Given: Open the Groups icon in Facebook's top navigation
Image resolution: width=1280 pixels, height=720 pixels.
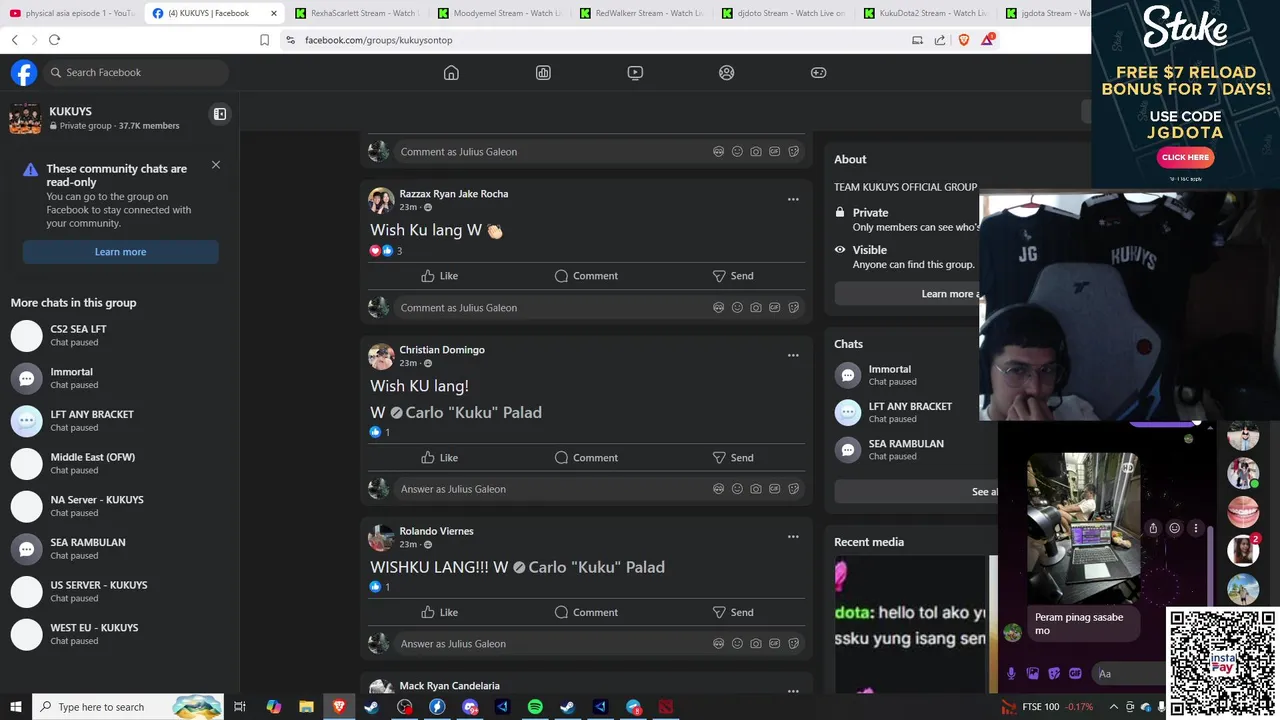Looking at the screenshot, I should point(727,73).
